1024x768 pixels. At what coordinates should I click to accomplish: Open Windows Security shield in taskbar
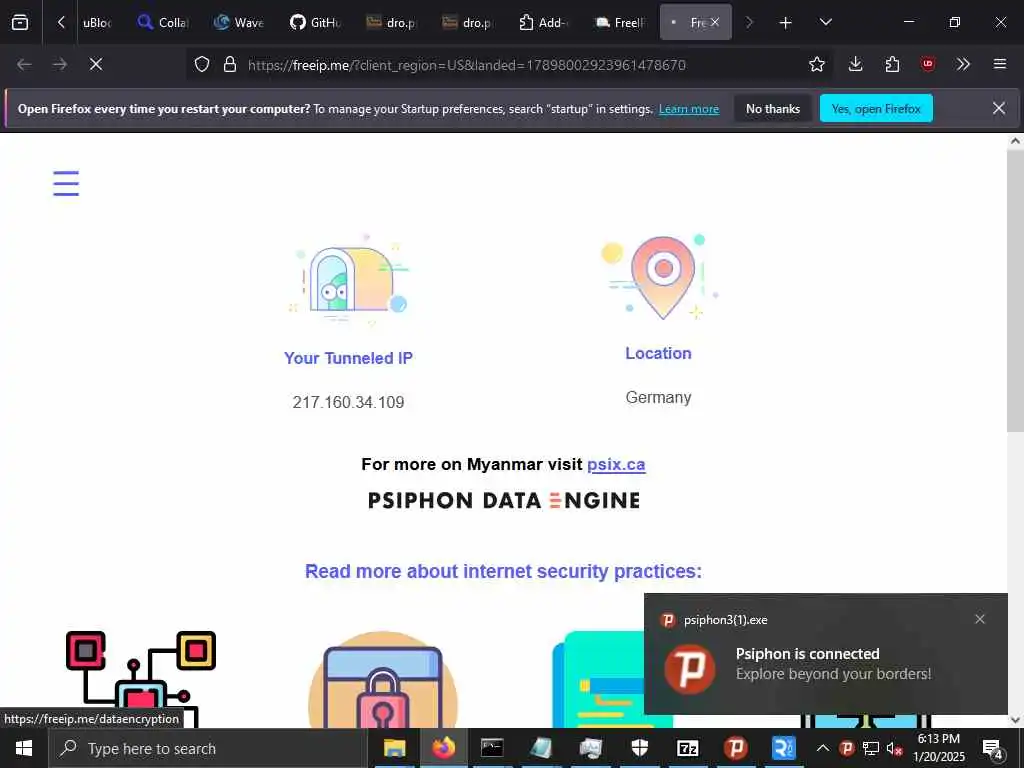coord(639,748)
